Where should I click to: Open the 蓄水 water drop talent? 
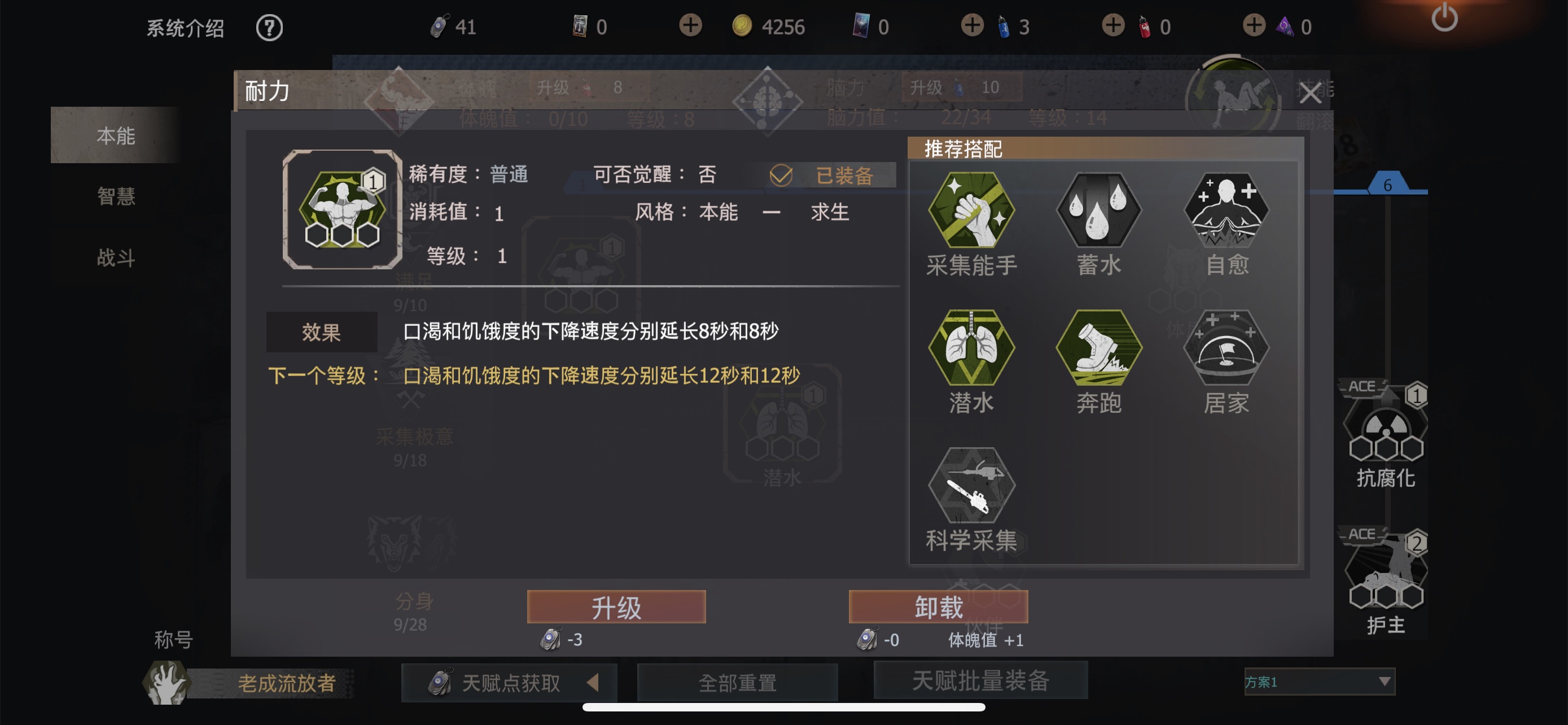pos(1099,209)
